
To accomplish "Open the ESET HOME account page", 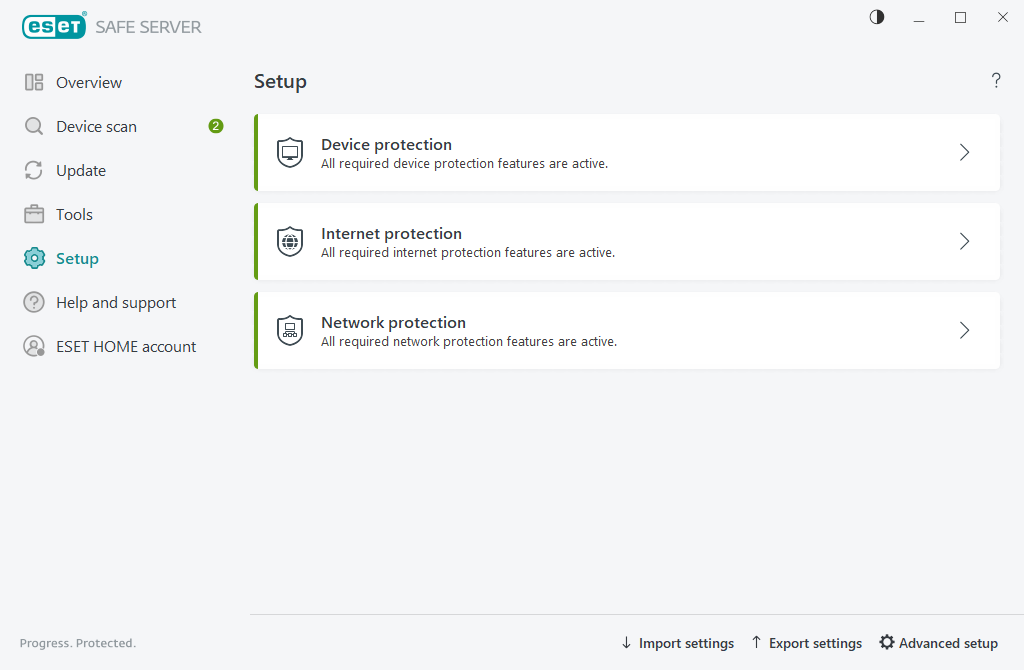I will click(126, 347).
